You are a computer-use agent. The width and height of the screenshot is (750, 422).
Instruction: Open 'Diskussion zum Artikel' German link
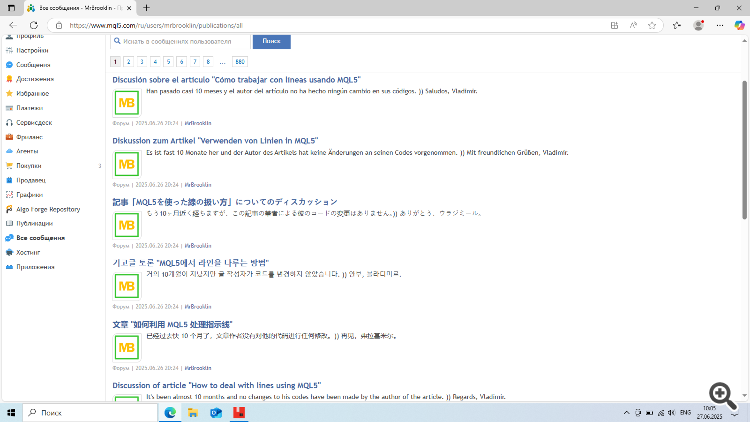click(x=215, y=141)
